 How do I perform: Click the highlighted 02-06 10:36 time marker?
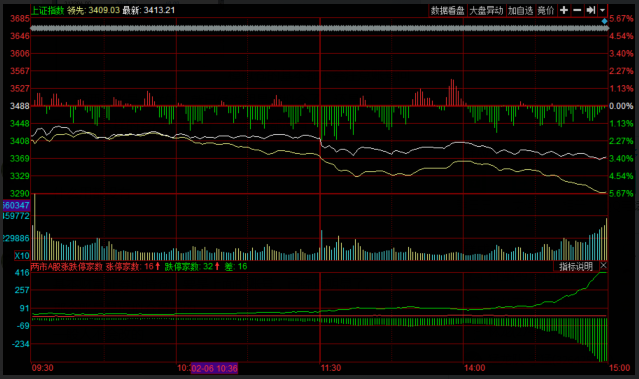click(x=214, y=368)
